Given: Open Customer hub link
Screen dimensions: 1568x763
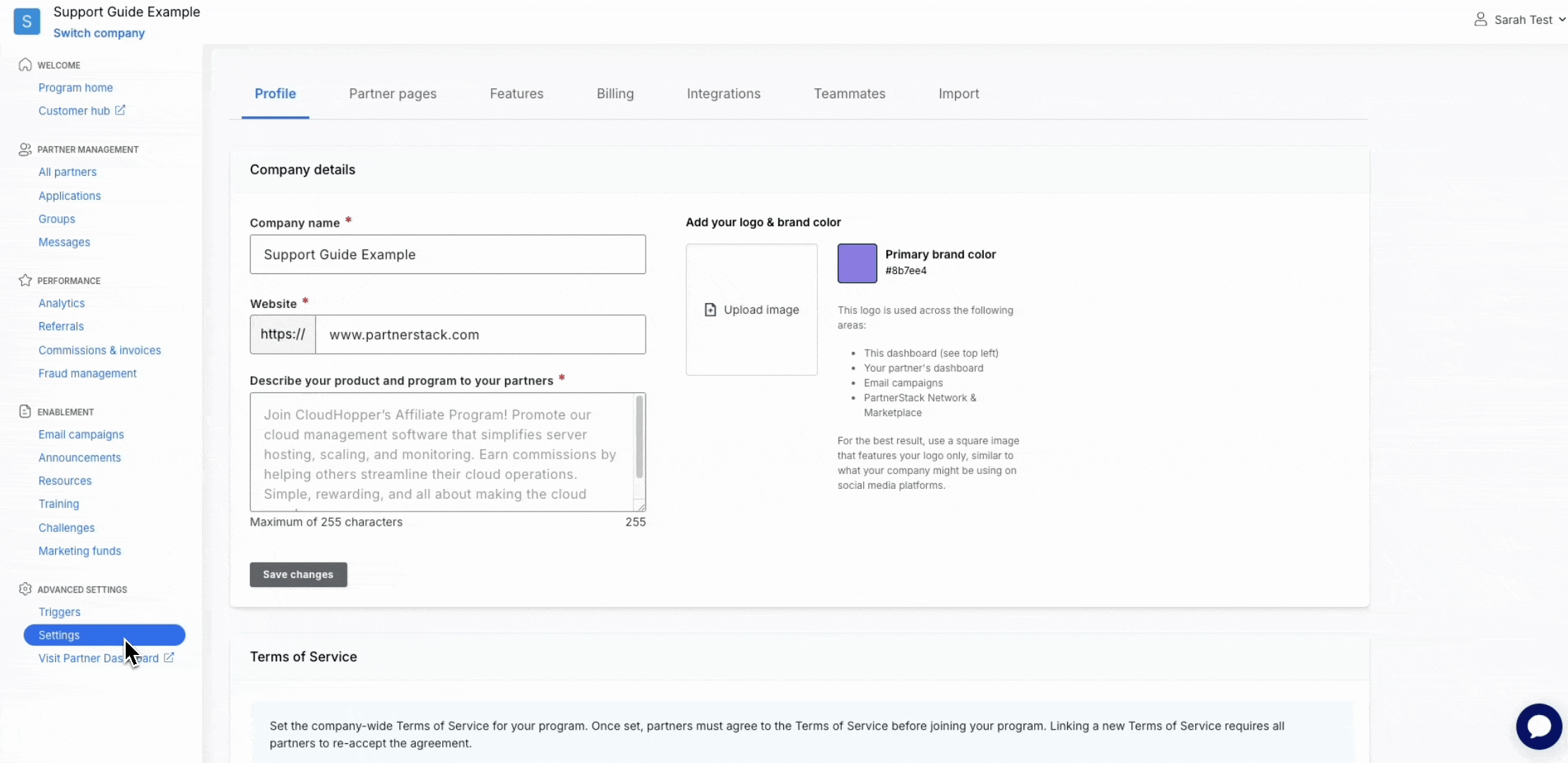Looking at the screenshot, I should 74,111.
